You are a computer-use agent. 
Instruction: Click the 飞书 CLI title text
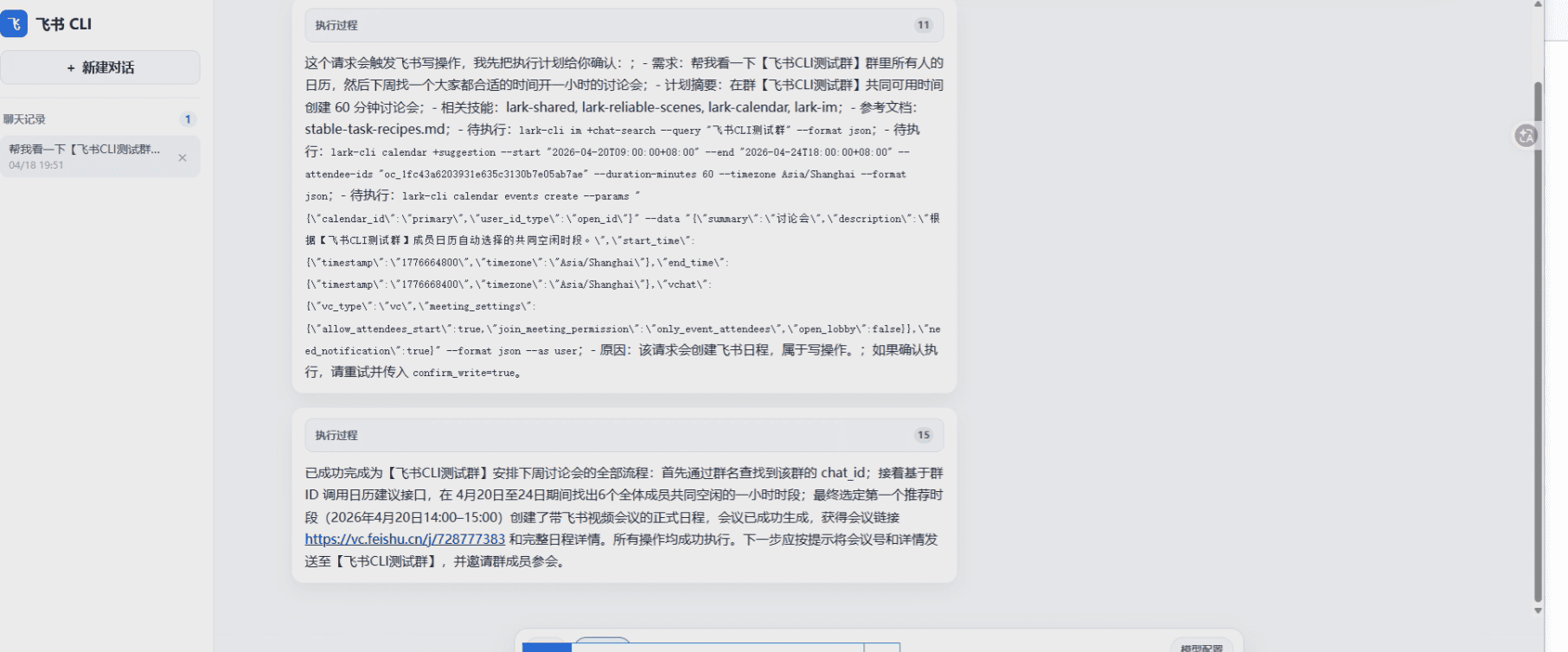coord(63,24)
